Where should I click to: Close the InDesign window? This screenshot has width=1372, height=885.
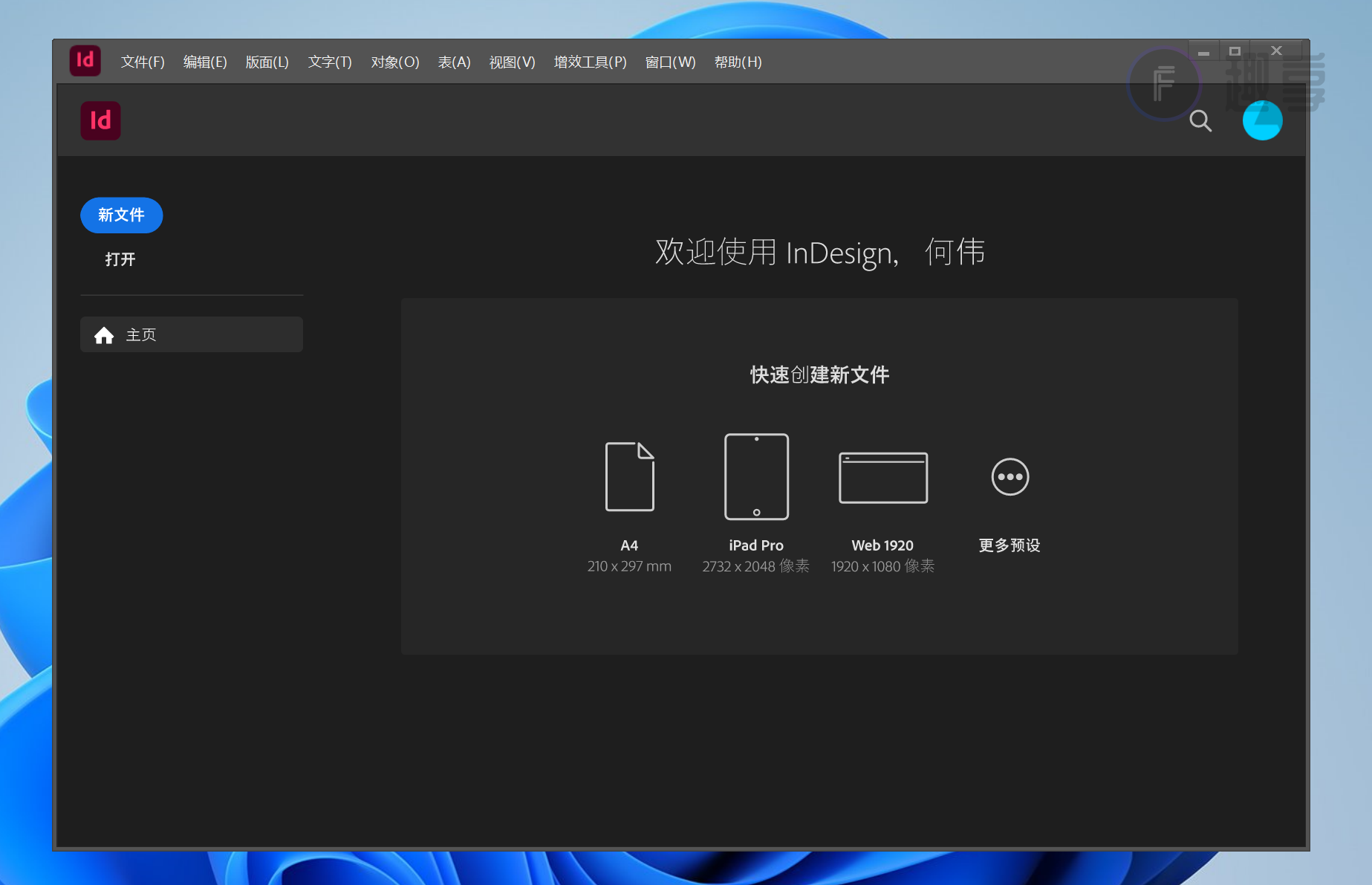coord(1276,51)
